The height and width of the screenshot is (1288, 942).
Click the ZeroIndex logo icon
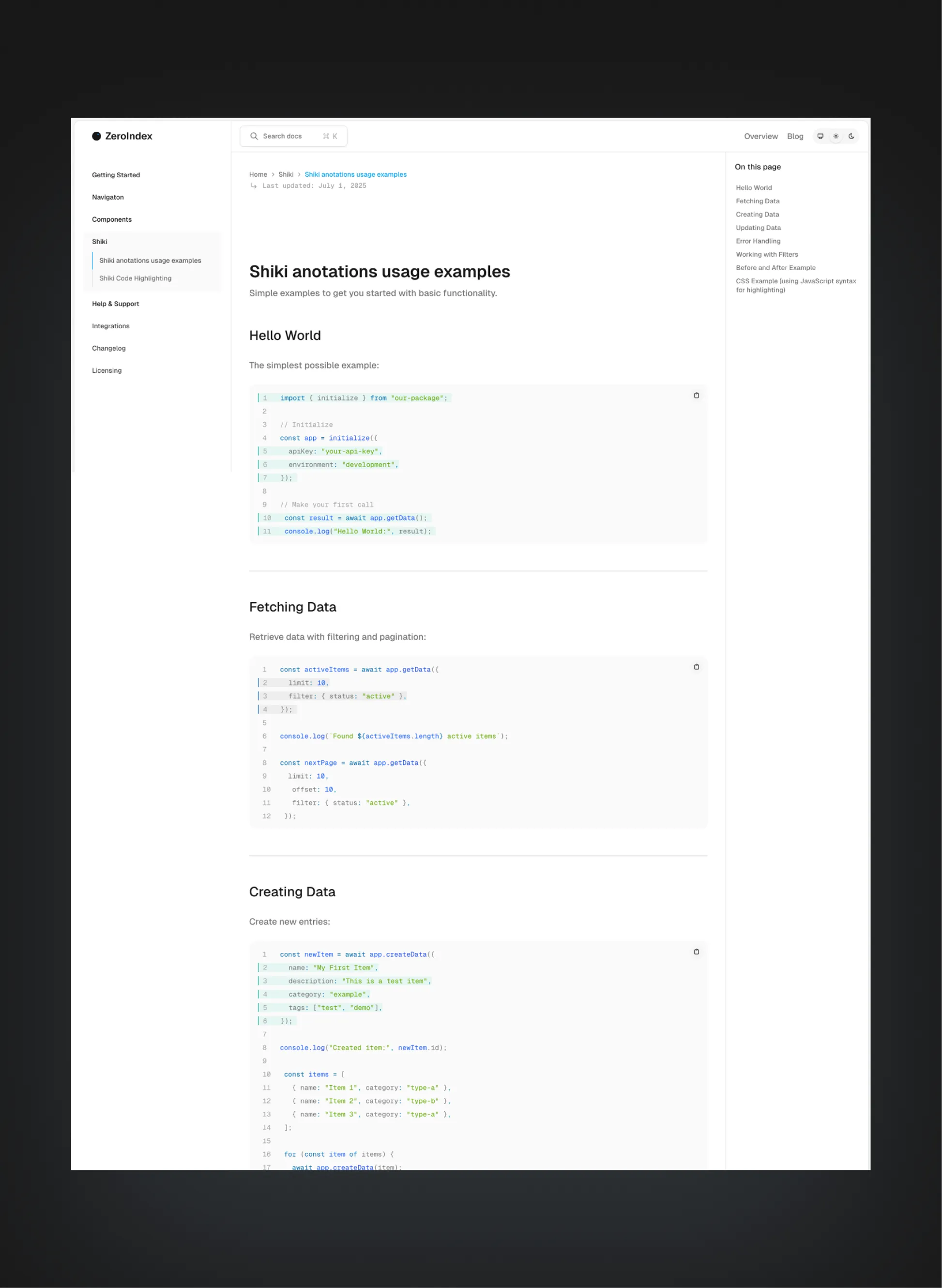pyautogui.click(x=96, y=136)
